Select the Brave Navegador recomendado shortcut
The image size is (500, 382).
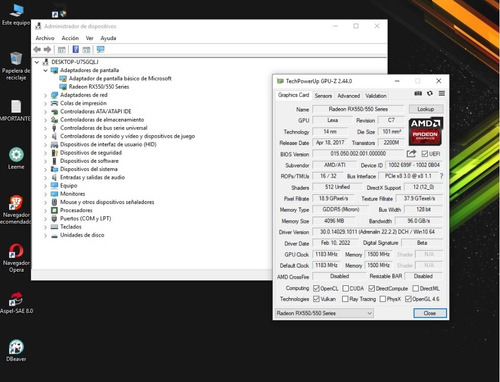(x=16, y=209)
